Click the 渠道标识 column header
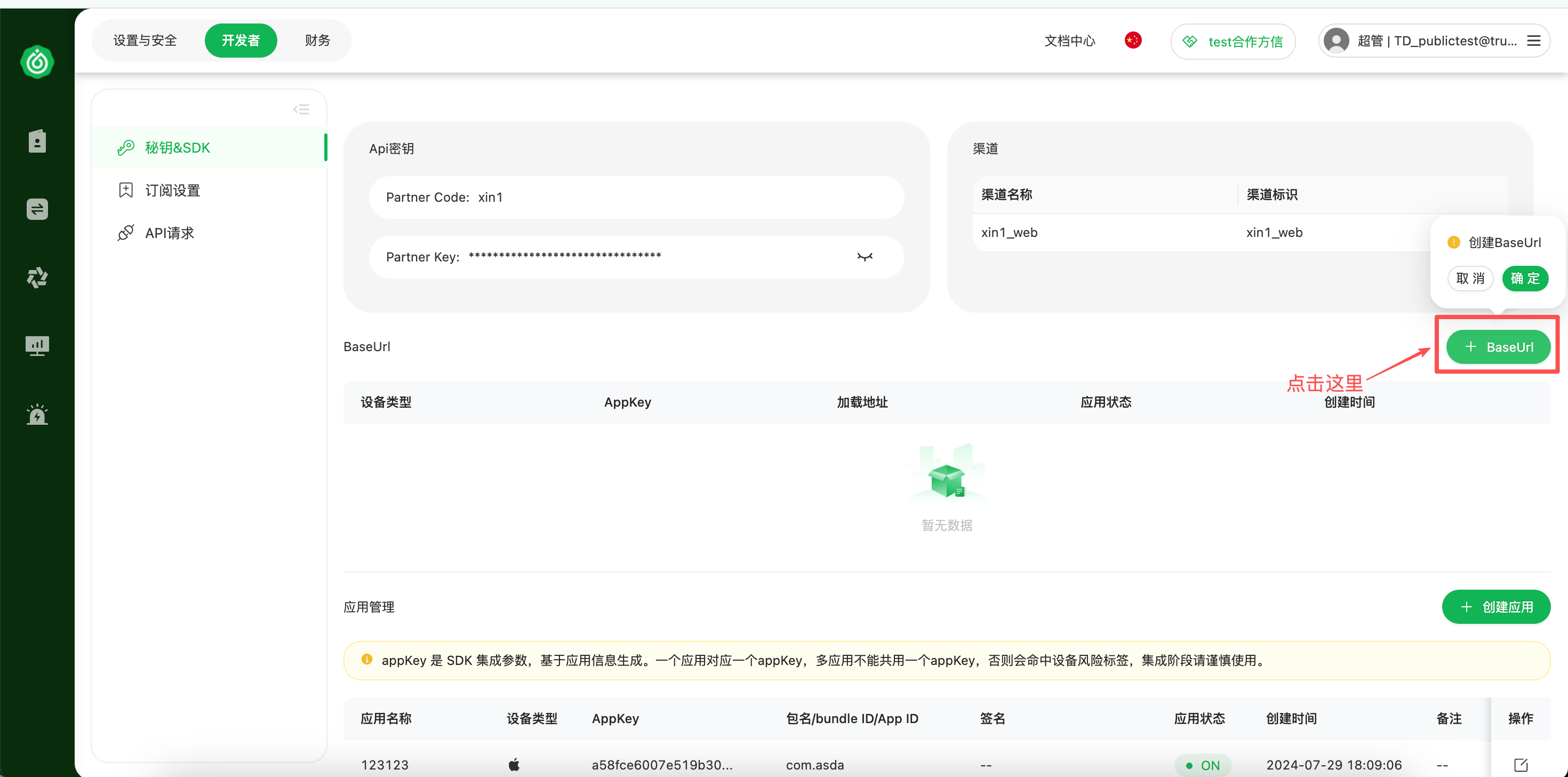The height and width of the screenshot is (777, 1568). (x=1271, y=194)
